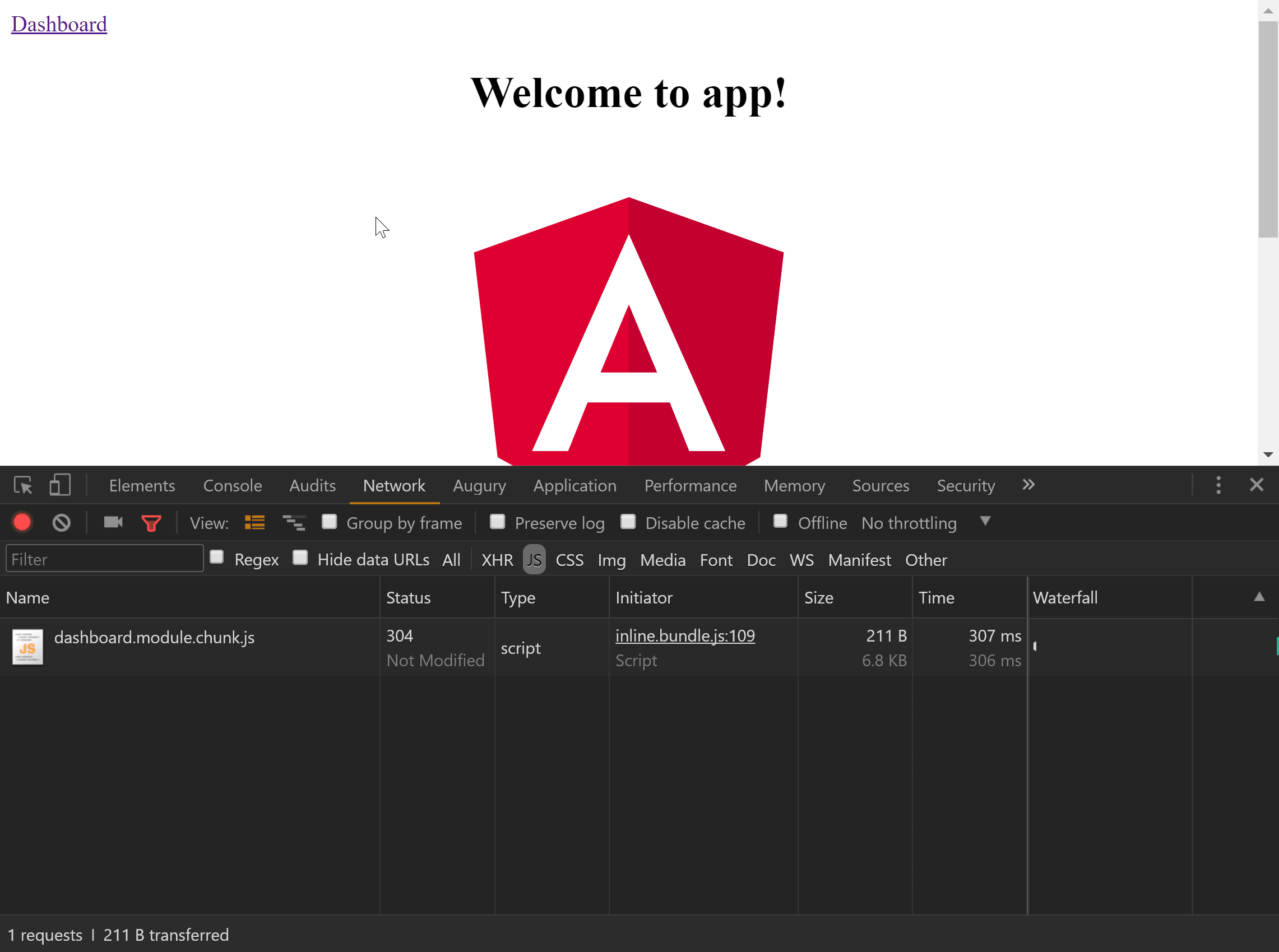Enable Group by frame checkbox
Screen dimensions: 1279x952
point(329,522)
